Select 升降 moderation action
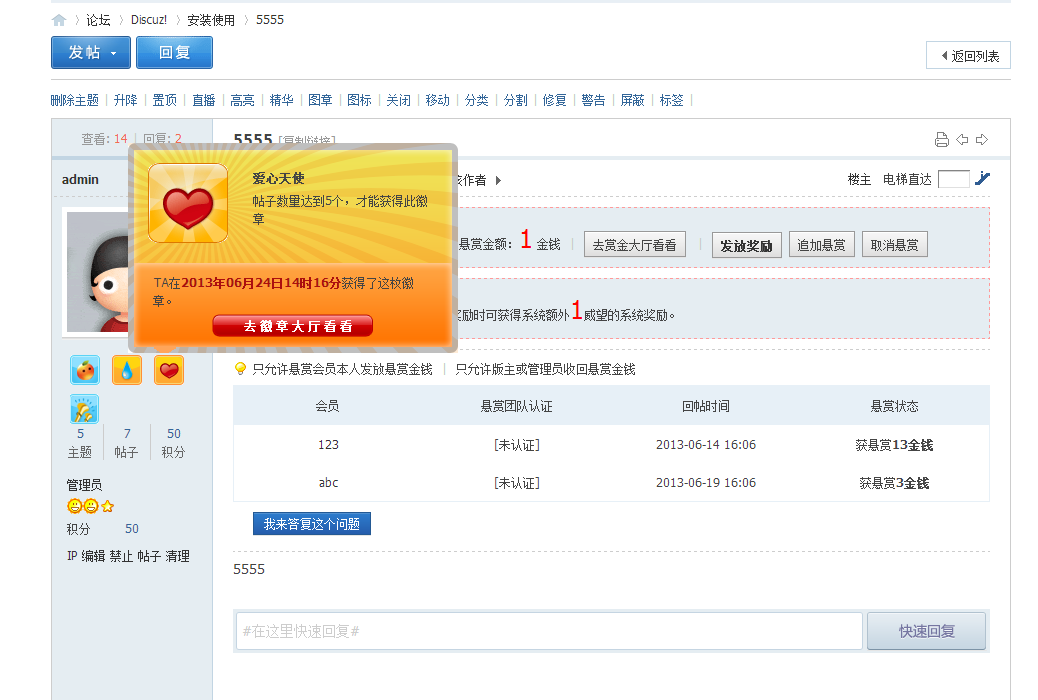This screenshot has width=1038, height=700. pos(126,100)
